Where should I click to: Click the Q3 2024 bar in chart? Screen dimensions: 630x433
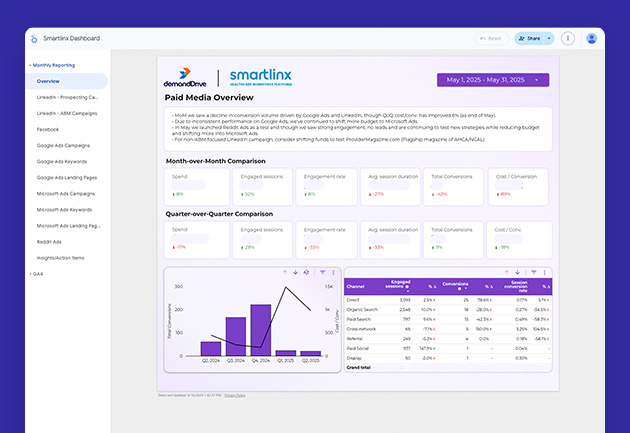(x=236, y=337)
